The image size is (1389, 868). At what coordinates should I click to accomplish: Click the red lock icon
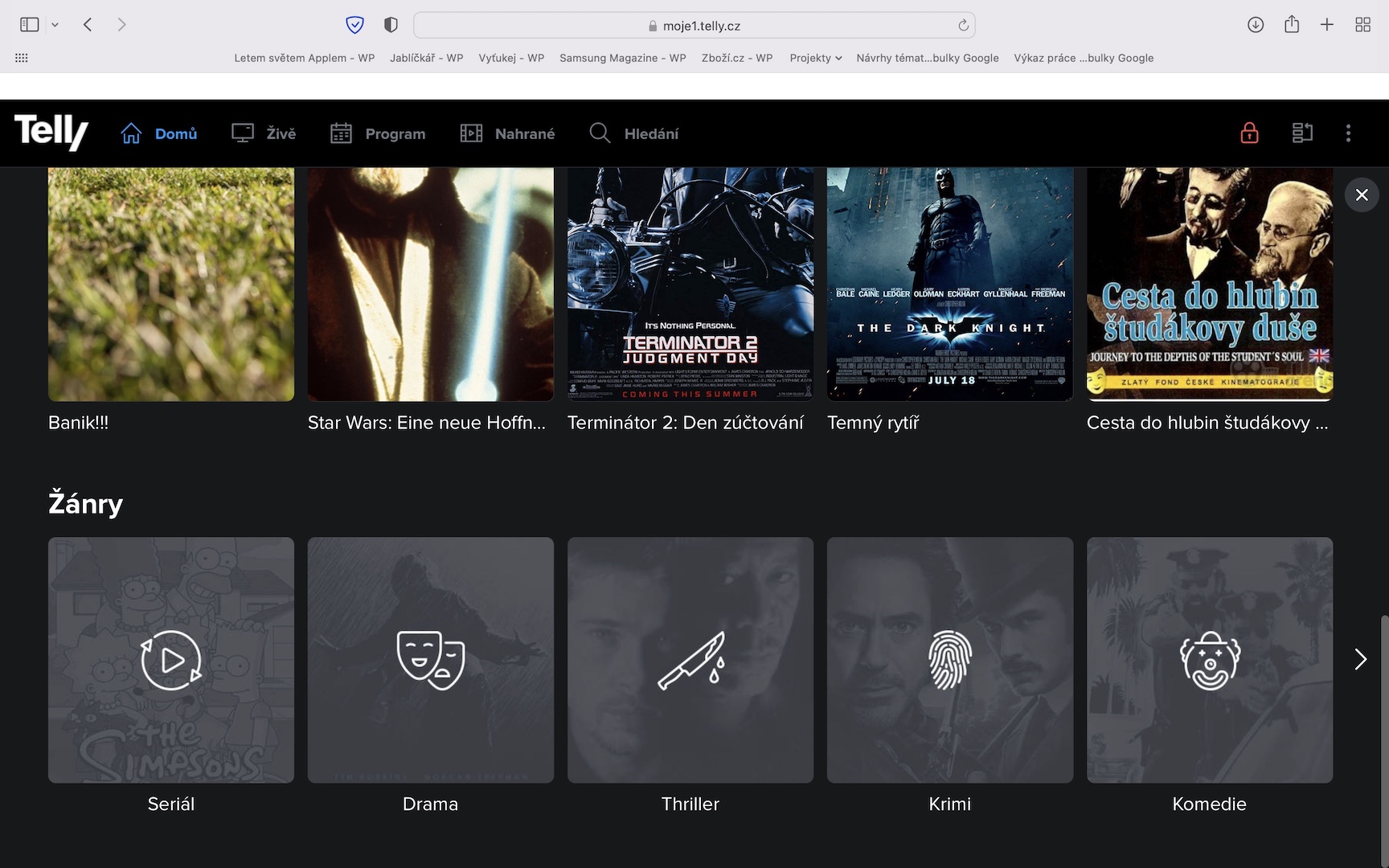click(1249, 133)
